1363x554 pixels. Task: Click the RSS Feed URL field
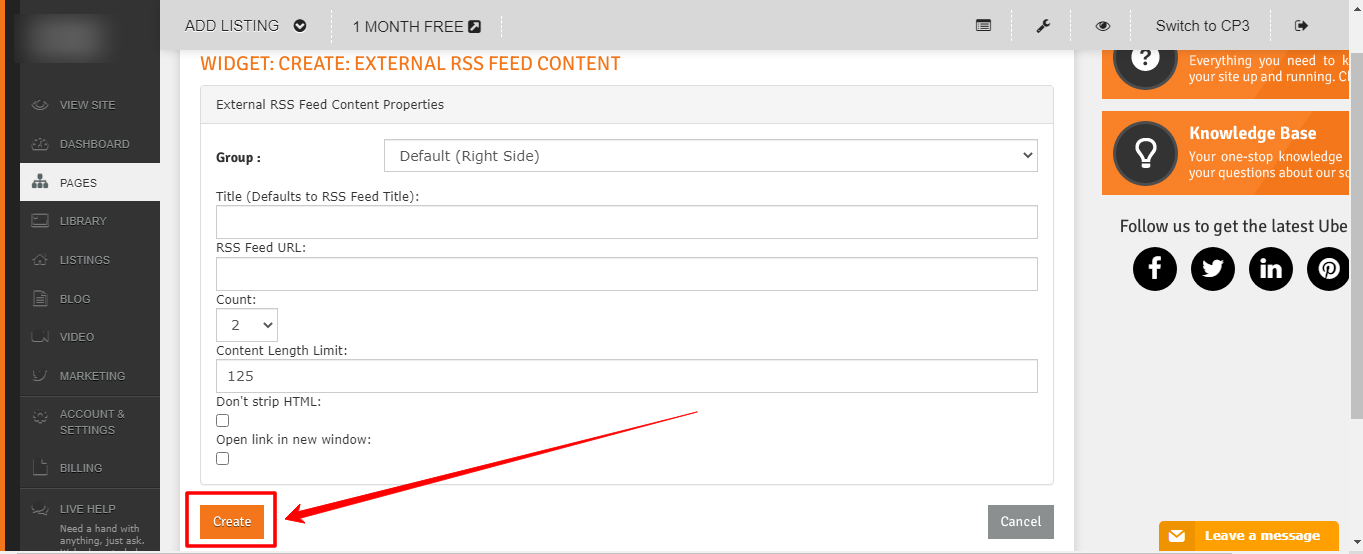(x=627, y=274)
